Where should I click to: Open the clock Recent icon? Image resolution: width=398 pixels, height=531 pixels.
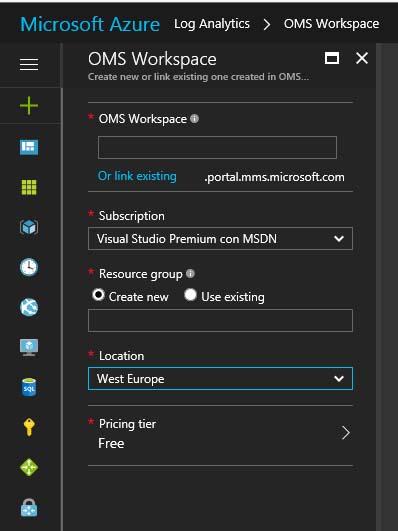(29, 267)
